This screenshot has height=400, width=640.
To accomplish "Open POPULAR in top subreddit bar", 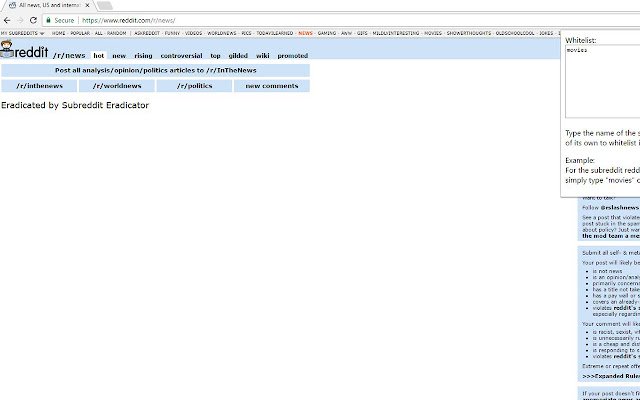I will pyautogui.click(x=80, y=33).
